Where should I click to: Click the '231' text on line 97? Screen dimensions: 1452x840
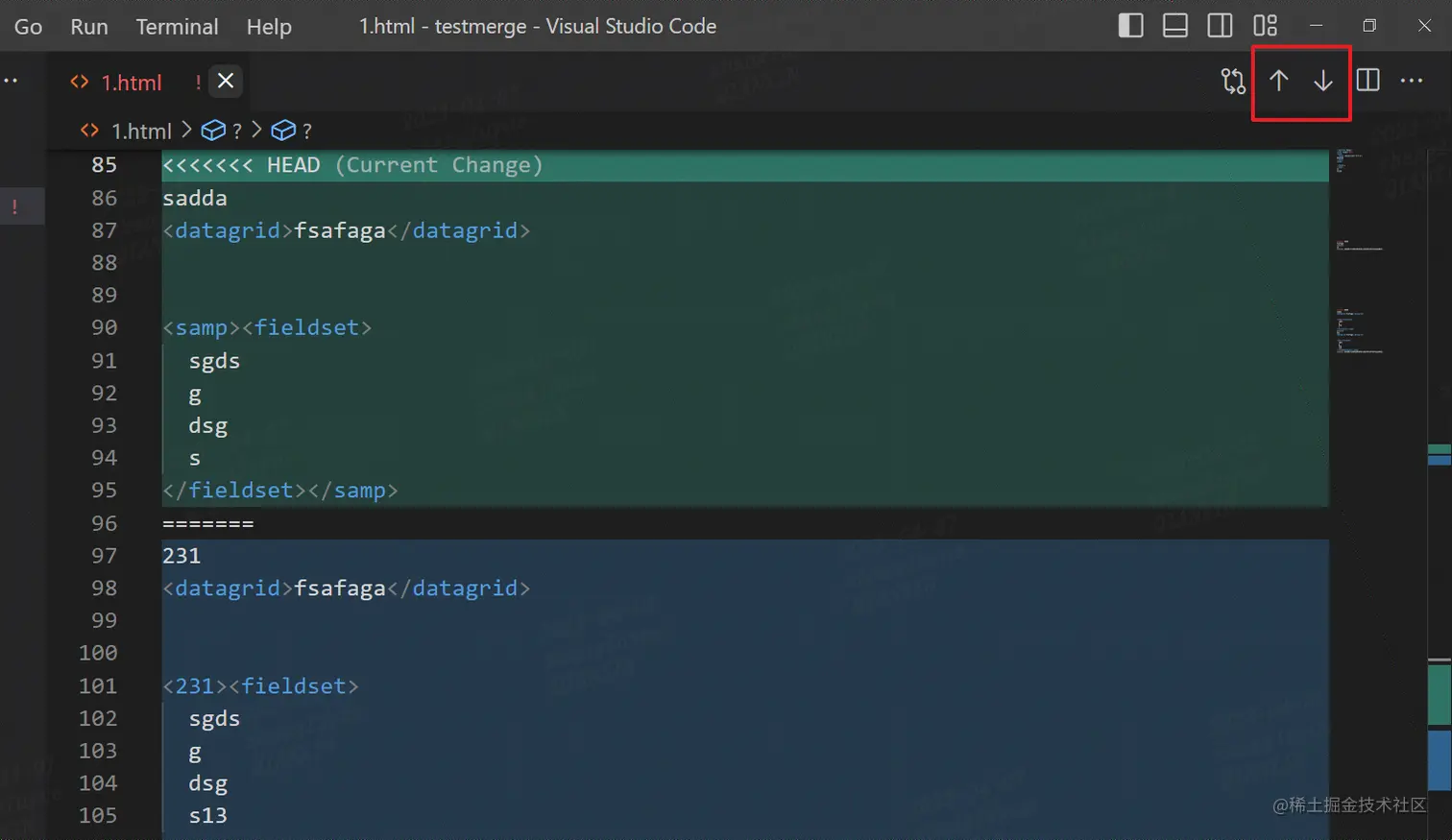[181, 556]
